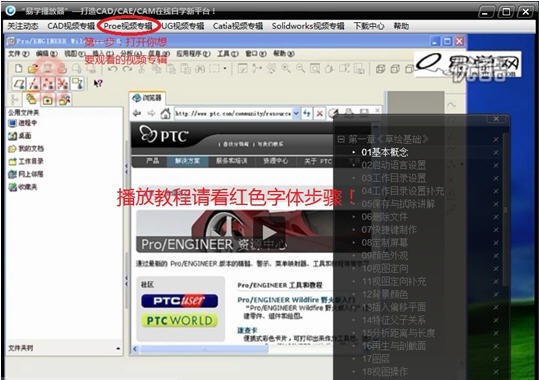Open the 收藏夹 (Favorites) folder entry
The height and width of the screenshot is (380, 539).
23,187
